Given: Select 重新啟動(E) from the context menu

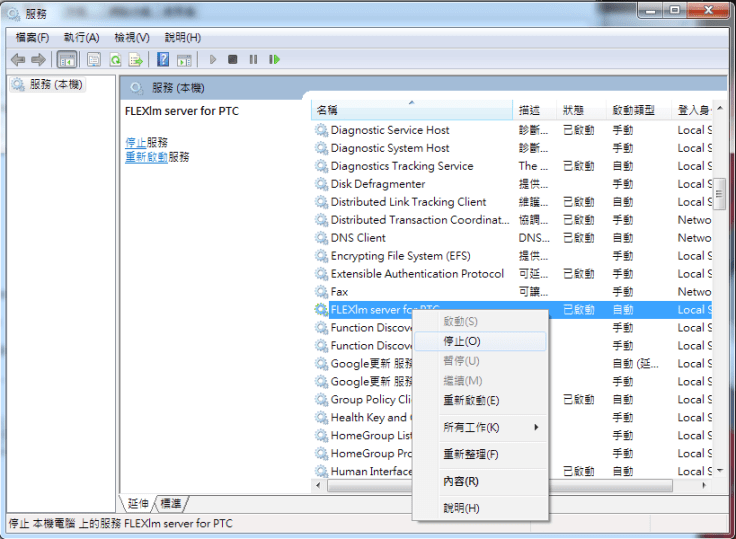Looking at the screenshot, I should pos(471,401).
